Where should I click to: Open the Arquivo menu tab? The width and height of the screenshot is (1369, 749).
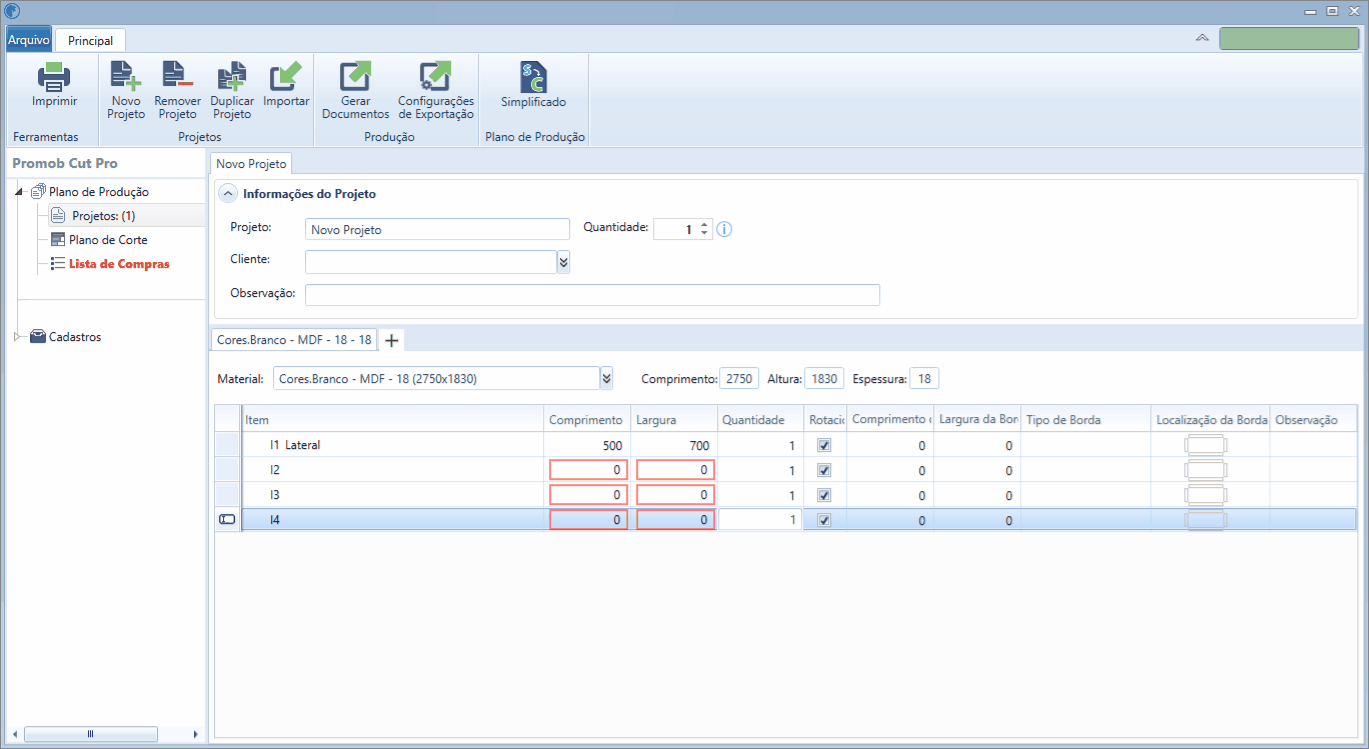click(x=29, y=40)
